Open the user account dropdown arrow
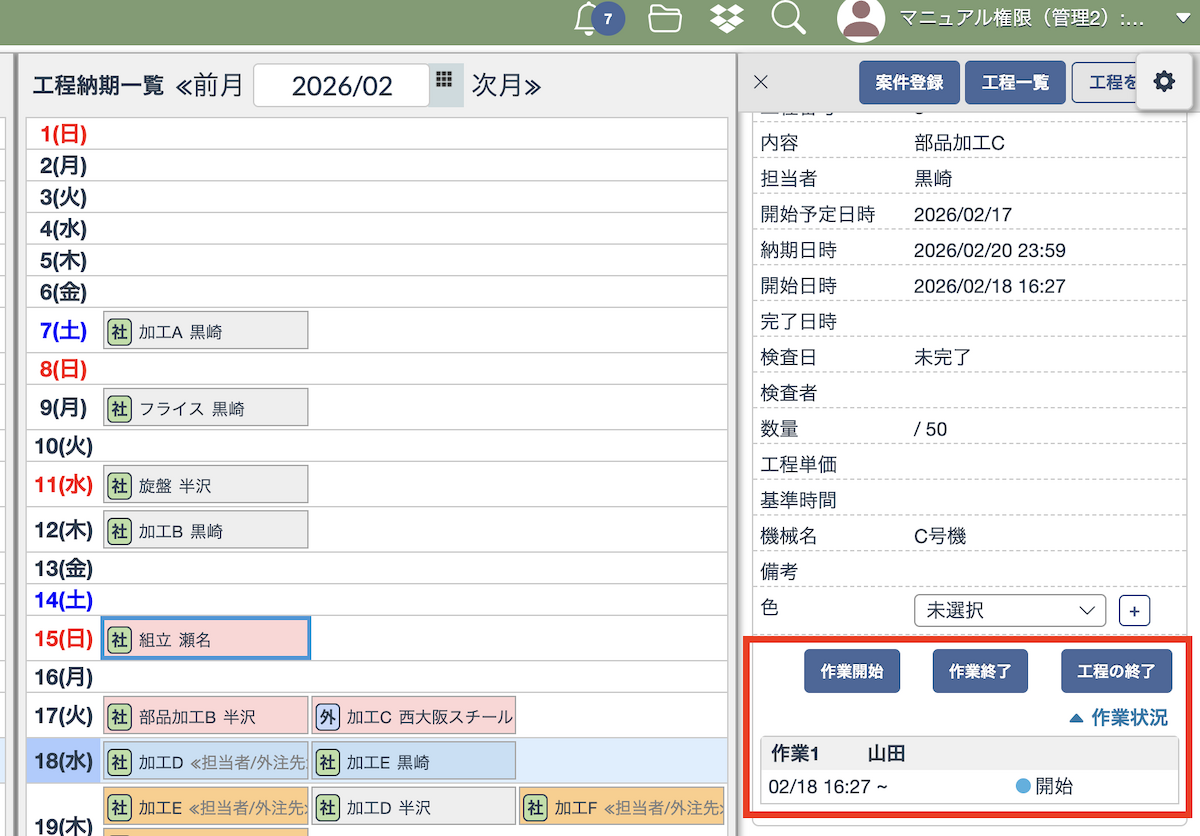Screen dimensions: 1200x836 [1181, 19]
